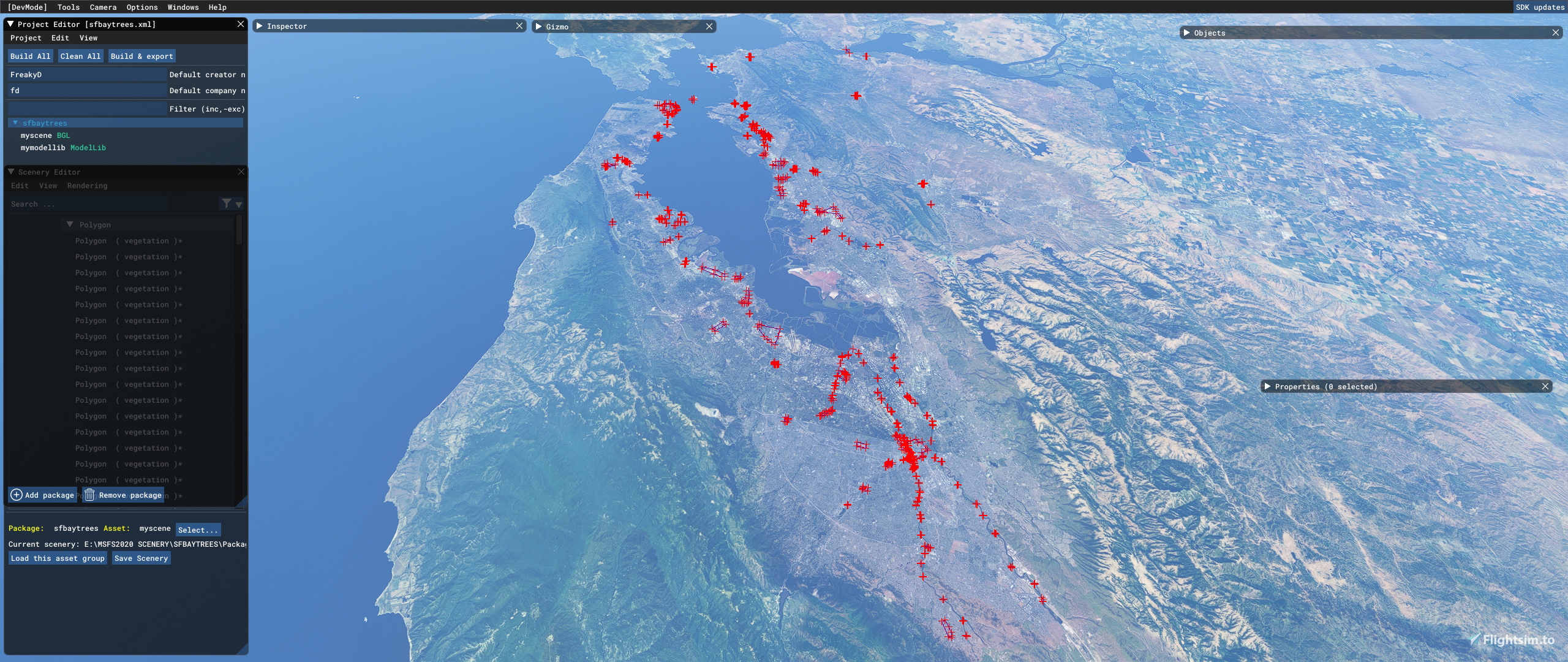This screenshot has height=662, width=1568.
Task: Click the Save Scenery button
Action: (x=141, y=558)
